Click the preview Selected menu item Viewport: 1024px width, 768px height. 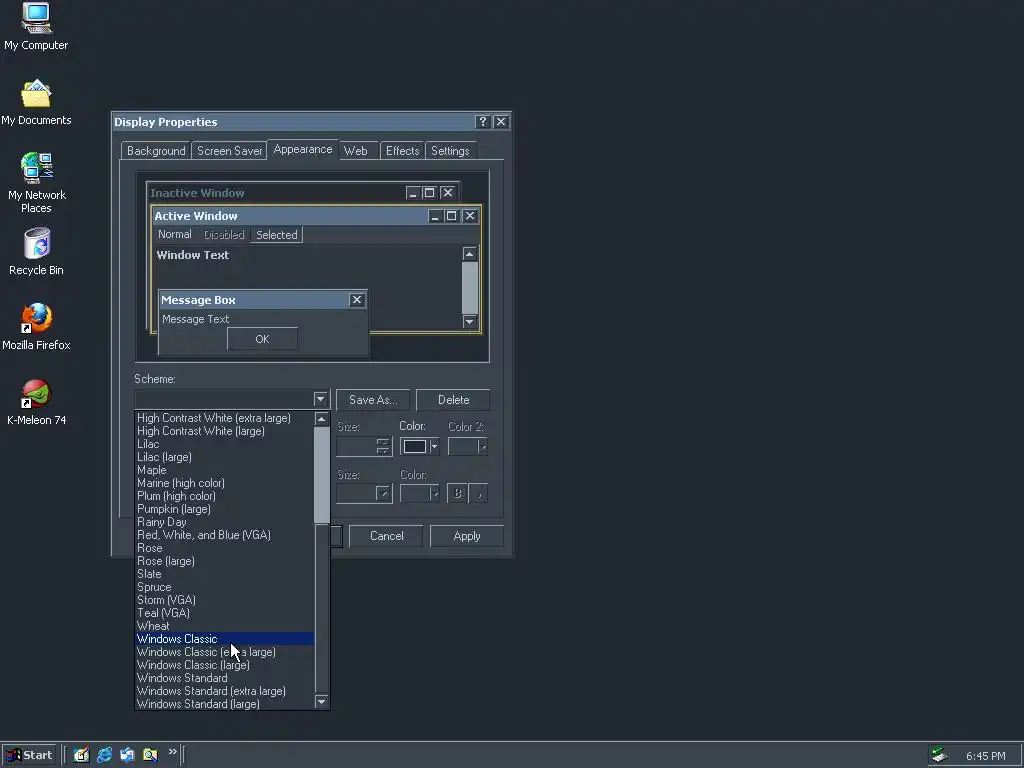point(276,234)
